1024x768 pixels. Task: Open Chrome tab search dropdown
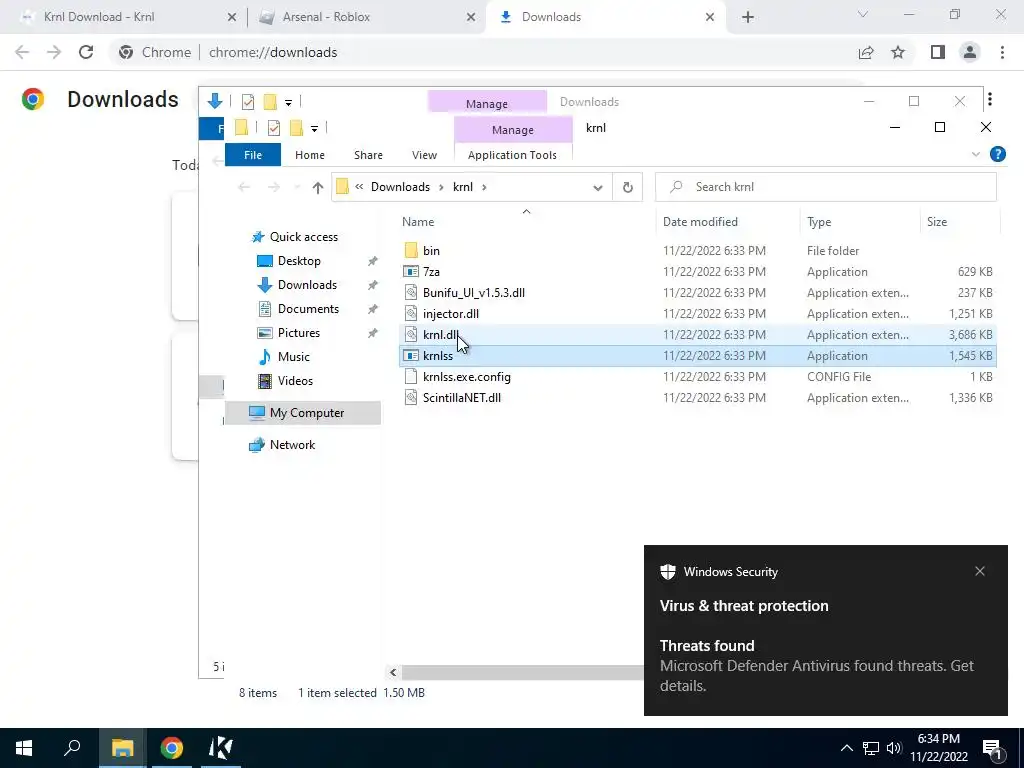click(863, 15)
